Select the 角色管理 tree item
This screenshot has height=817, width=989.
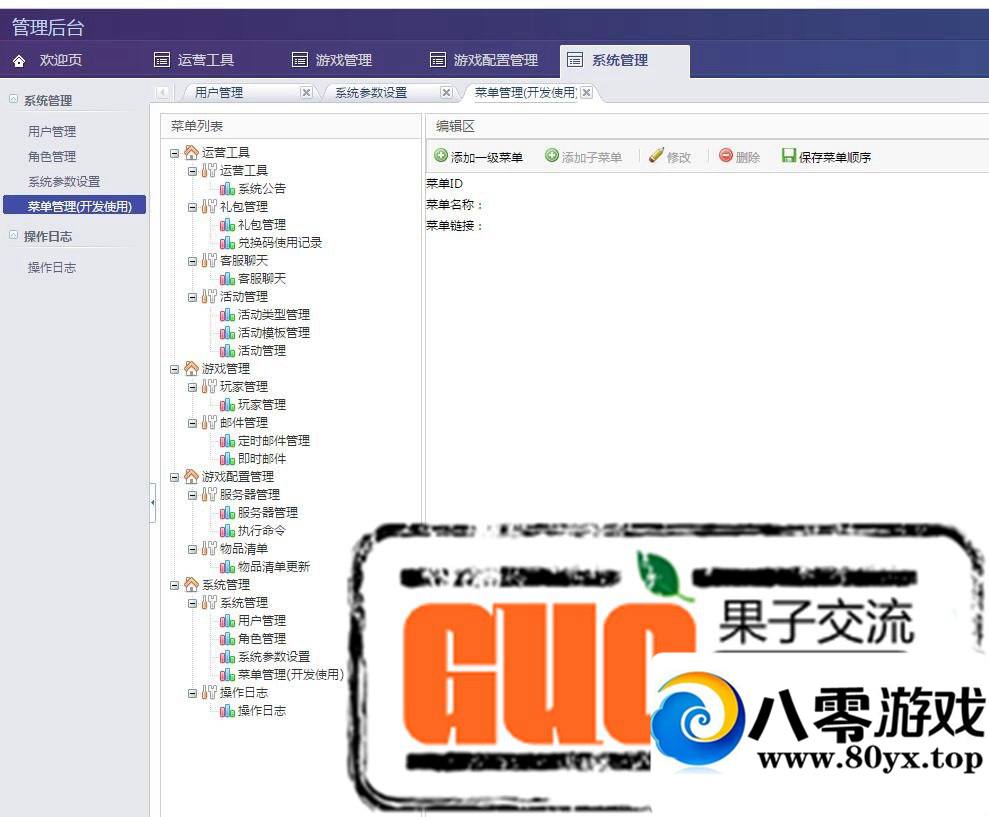pyautogui.click(x=262, y=638)
